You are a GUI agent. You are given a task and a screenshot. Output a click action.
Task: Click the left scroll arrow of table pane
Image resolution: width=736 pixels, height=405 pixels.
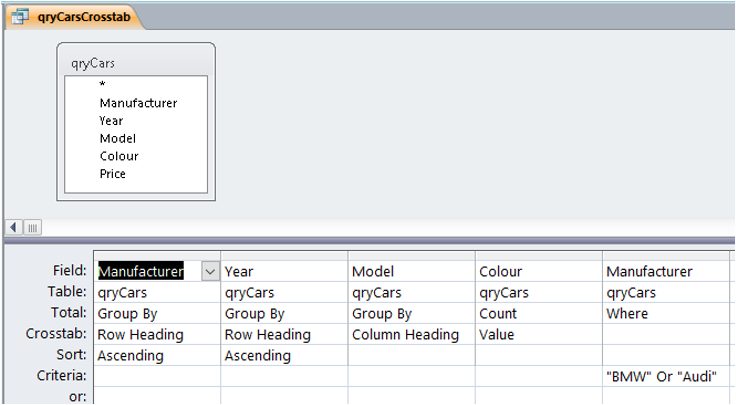[x=14, y=228]
